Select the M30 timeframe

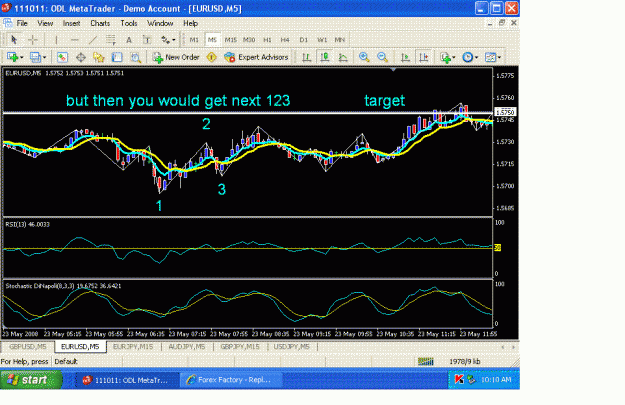(249, 39)
